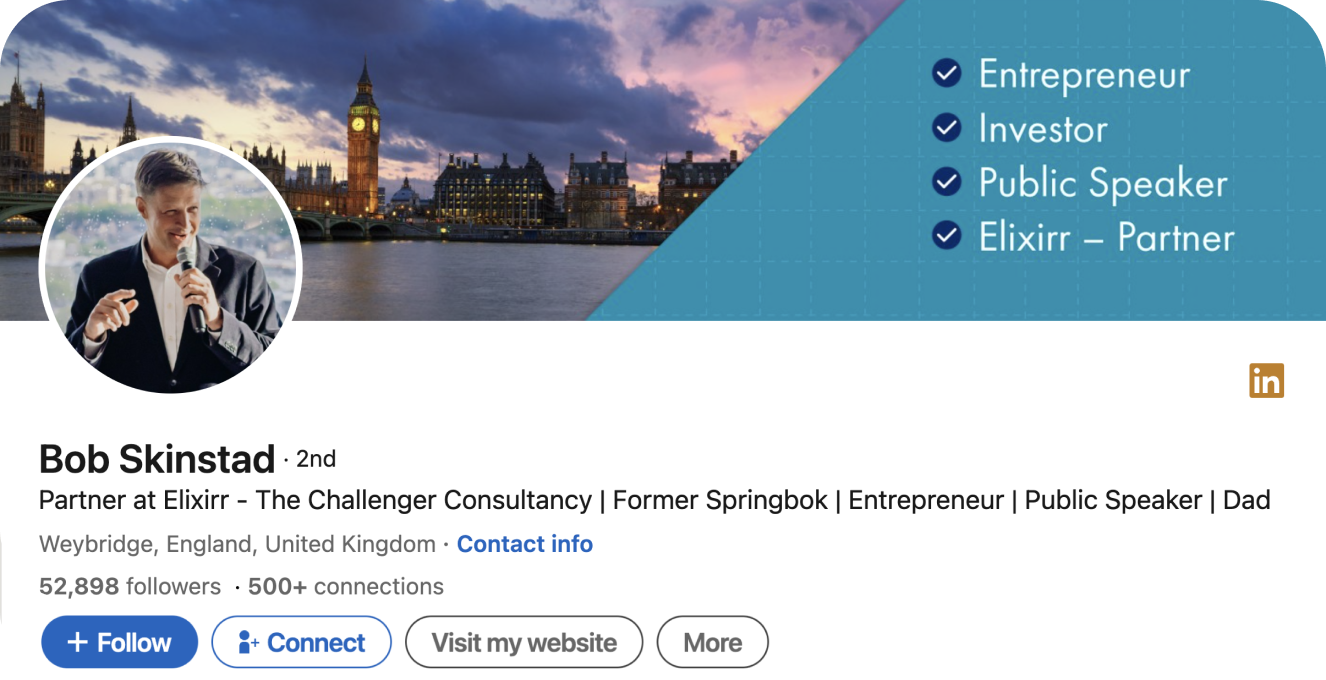Click the Investor text in banner
The height and width of the screenshot is (680, 1326).
point(1043,129)
